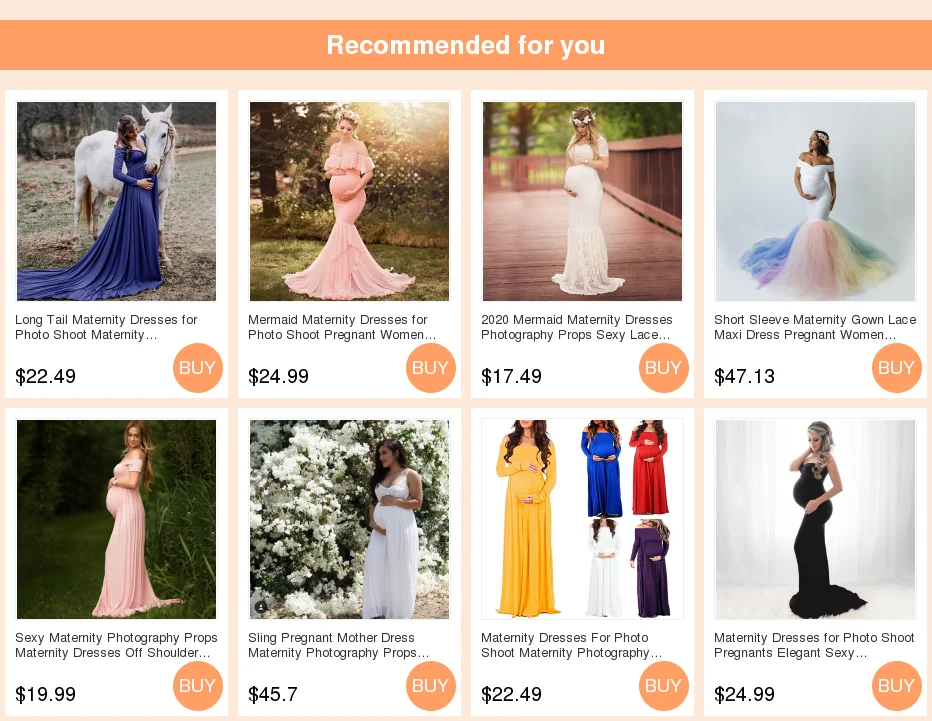Open black mermaid dress photo

[x=816, y=520]
